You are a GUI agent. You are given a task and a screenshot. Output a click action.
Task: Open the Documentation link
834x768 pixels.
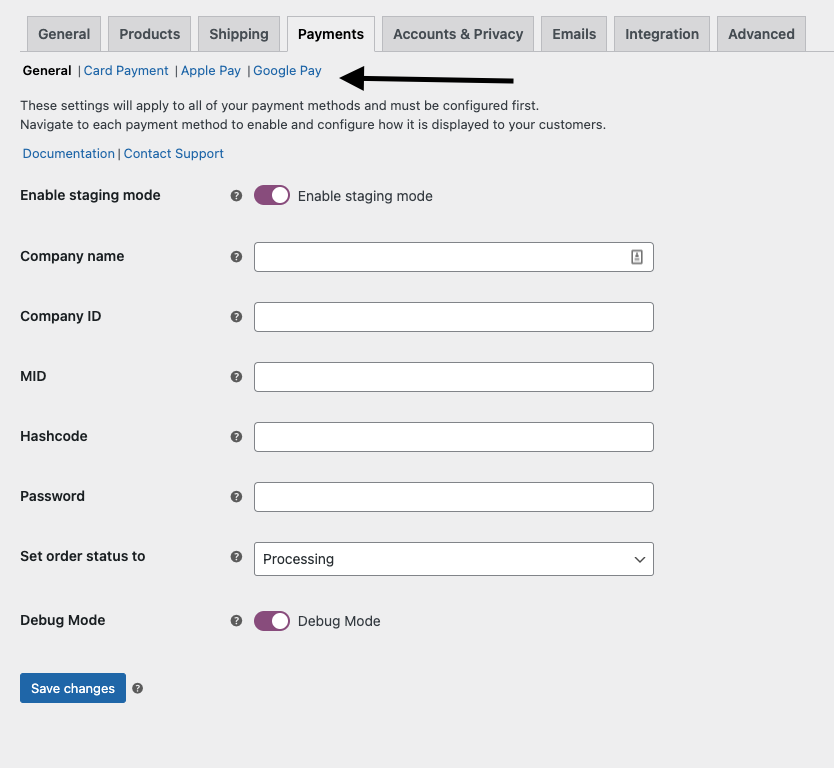pos(68,154)
